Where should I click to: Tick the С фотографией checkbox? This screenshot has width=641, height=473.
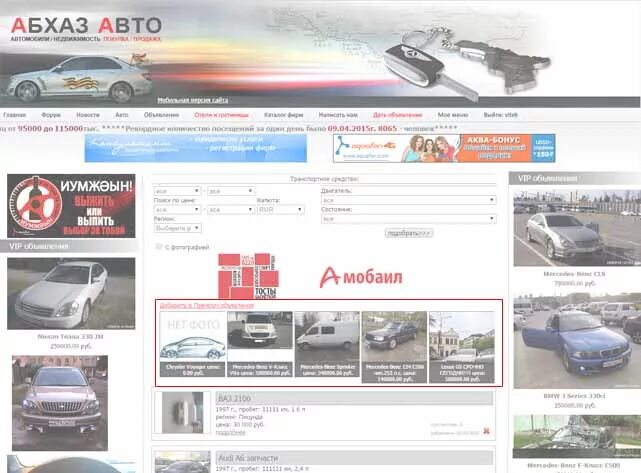point(159,247)
